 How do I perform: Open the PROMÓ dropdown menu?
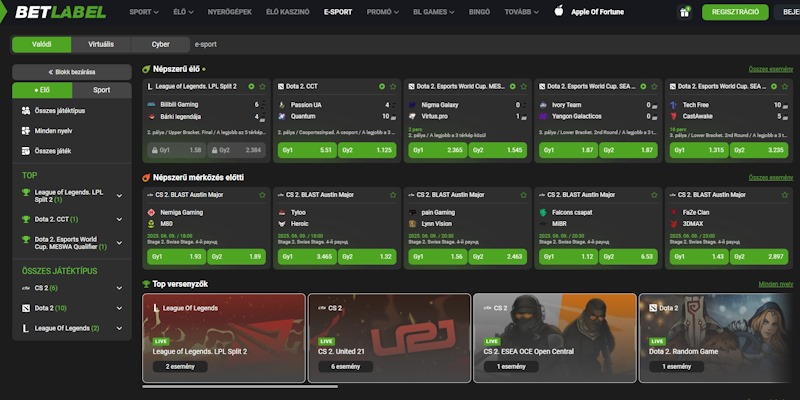tap(383, 12)
